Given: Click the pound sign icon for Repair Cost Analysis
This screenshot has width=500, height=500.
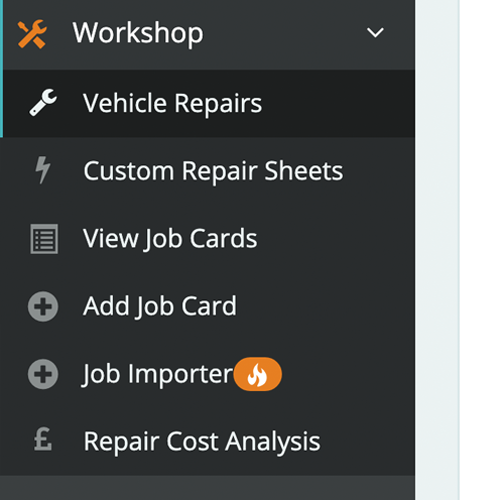Looking at the screenshot, I should (x=43, y=440).
